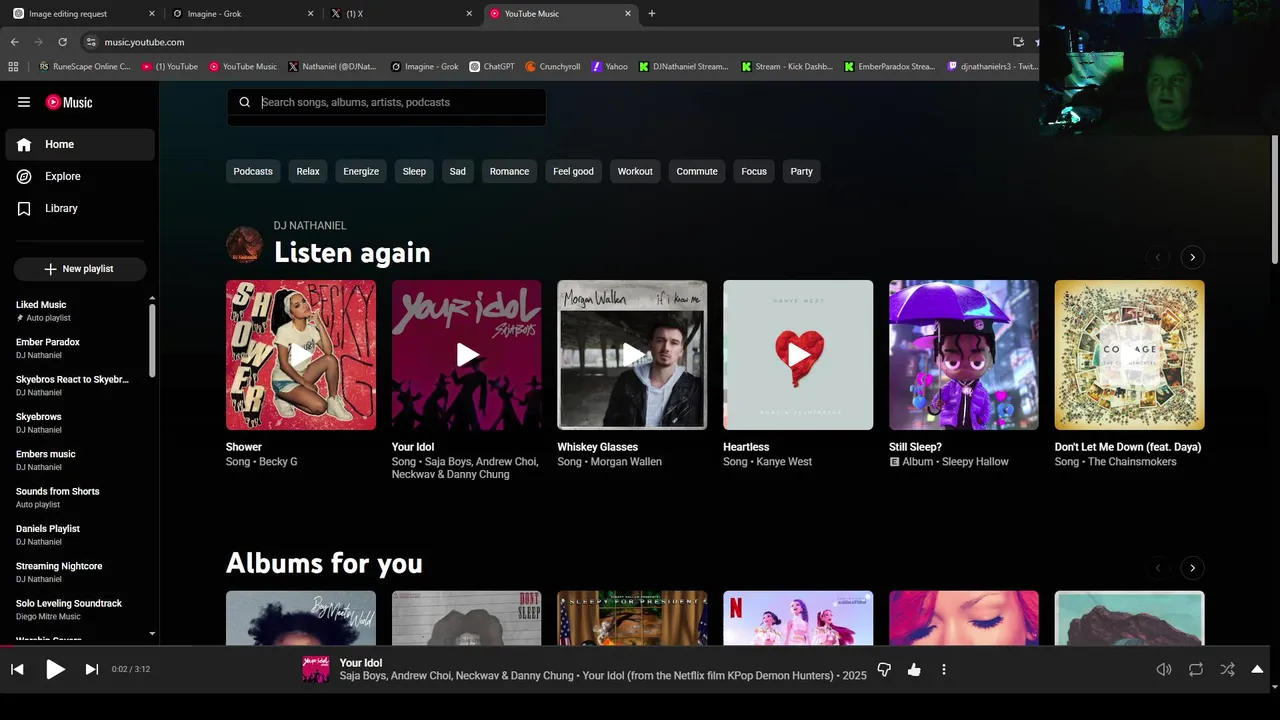Image resolution: width=1280 pixels, height=720 pixels.
Task: Play the Heartless song thumbnail
Action: (x=798, y=355)
